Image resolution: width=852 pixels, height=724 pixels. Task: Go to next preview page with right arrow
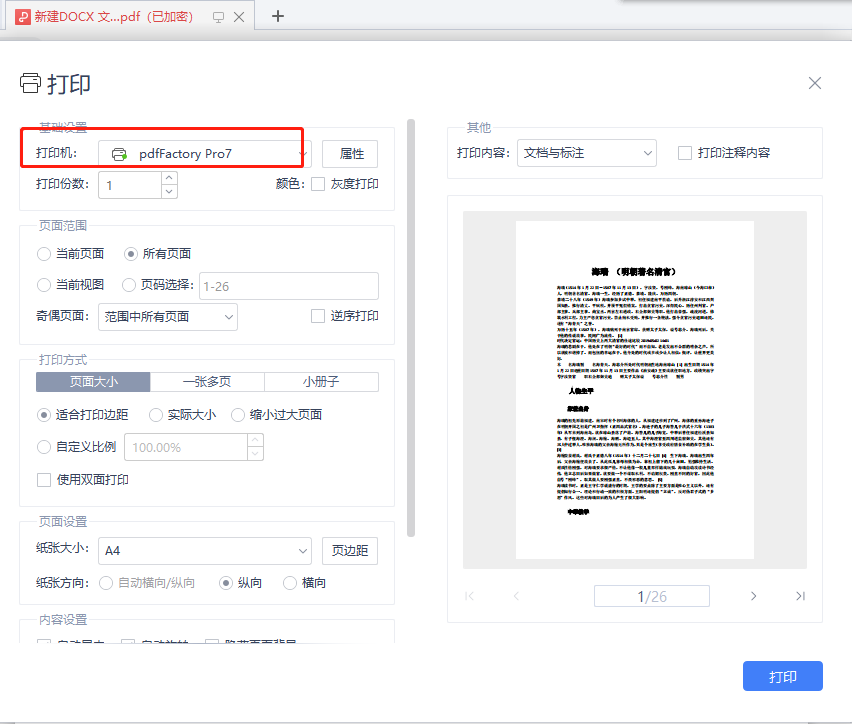(x=753, y=595)
